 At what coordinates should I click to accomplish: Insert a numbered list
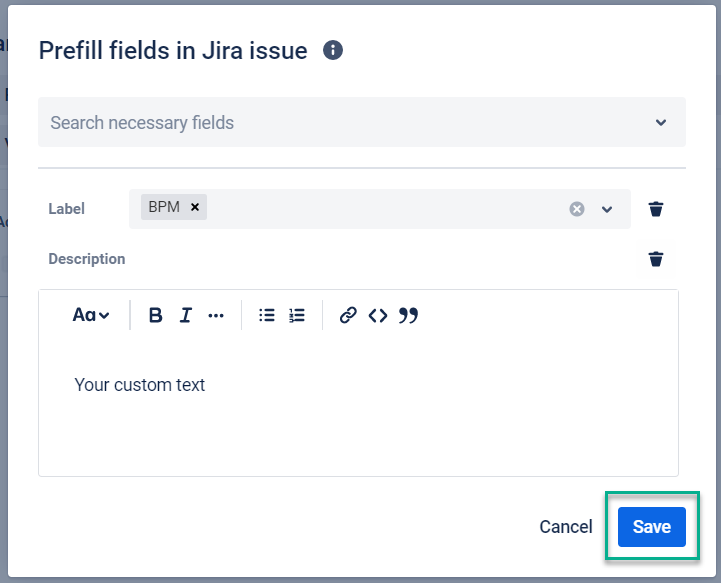click(297, 316)
